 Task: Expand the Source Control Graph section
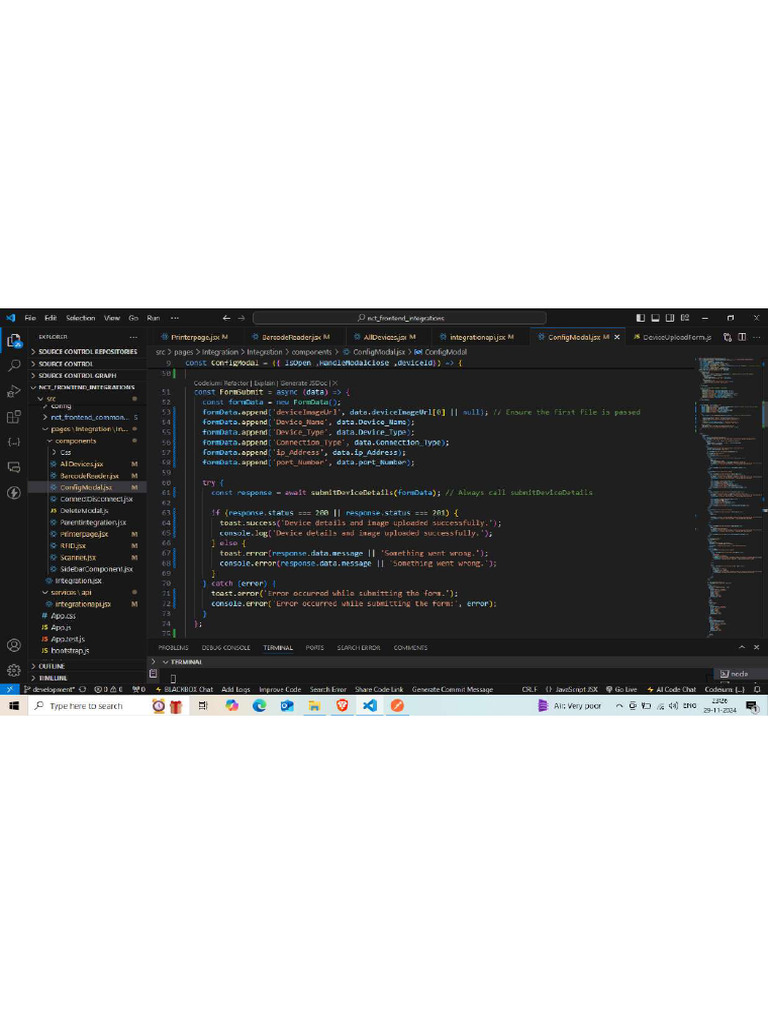tap(87, 376)
